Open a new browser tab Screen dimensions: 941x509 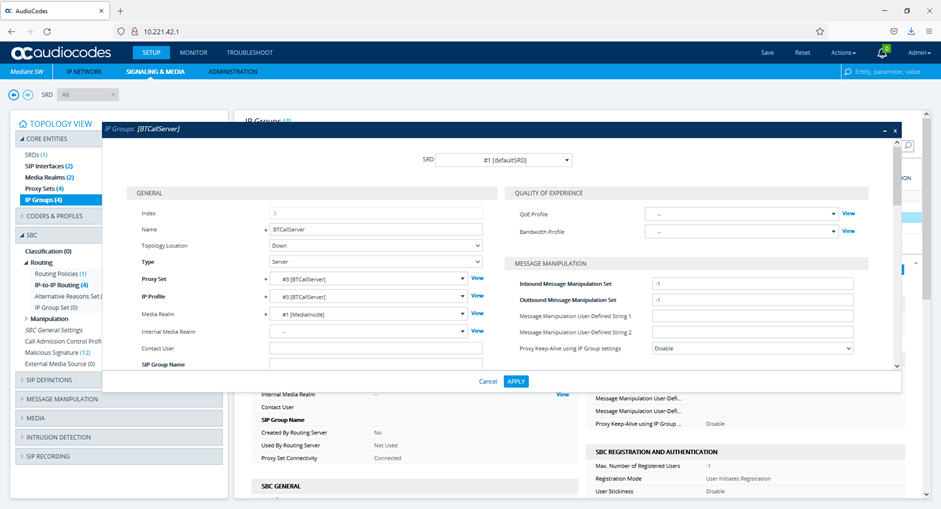(x=120, y=11)
